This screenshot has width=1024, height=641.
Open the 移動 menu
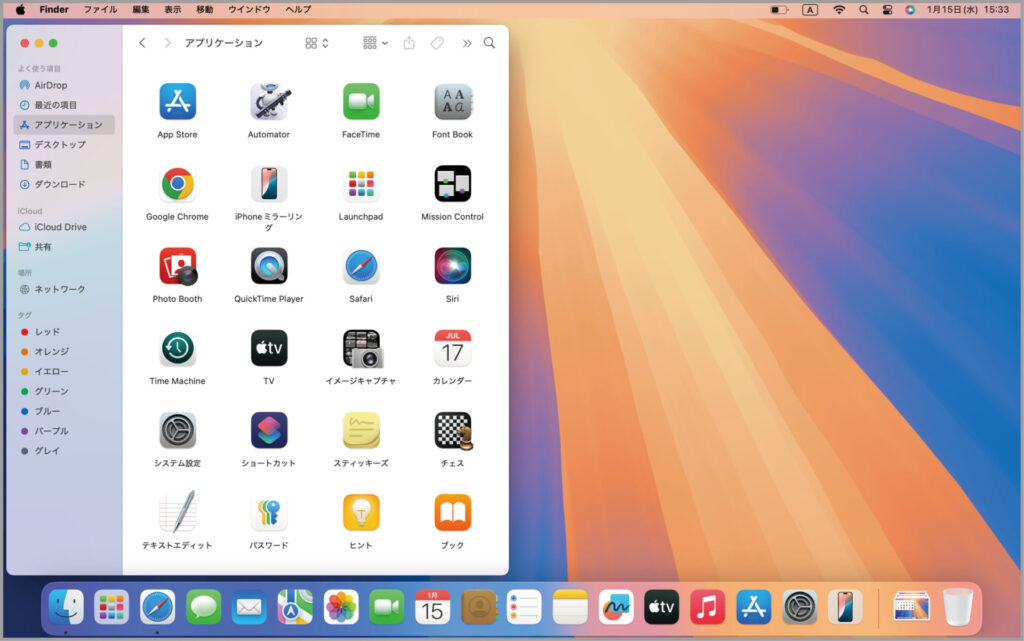(204, 9)
